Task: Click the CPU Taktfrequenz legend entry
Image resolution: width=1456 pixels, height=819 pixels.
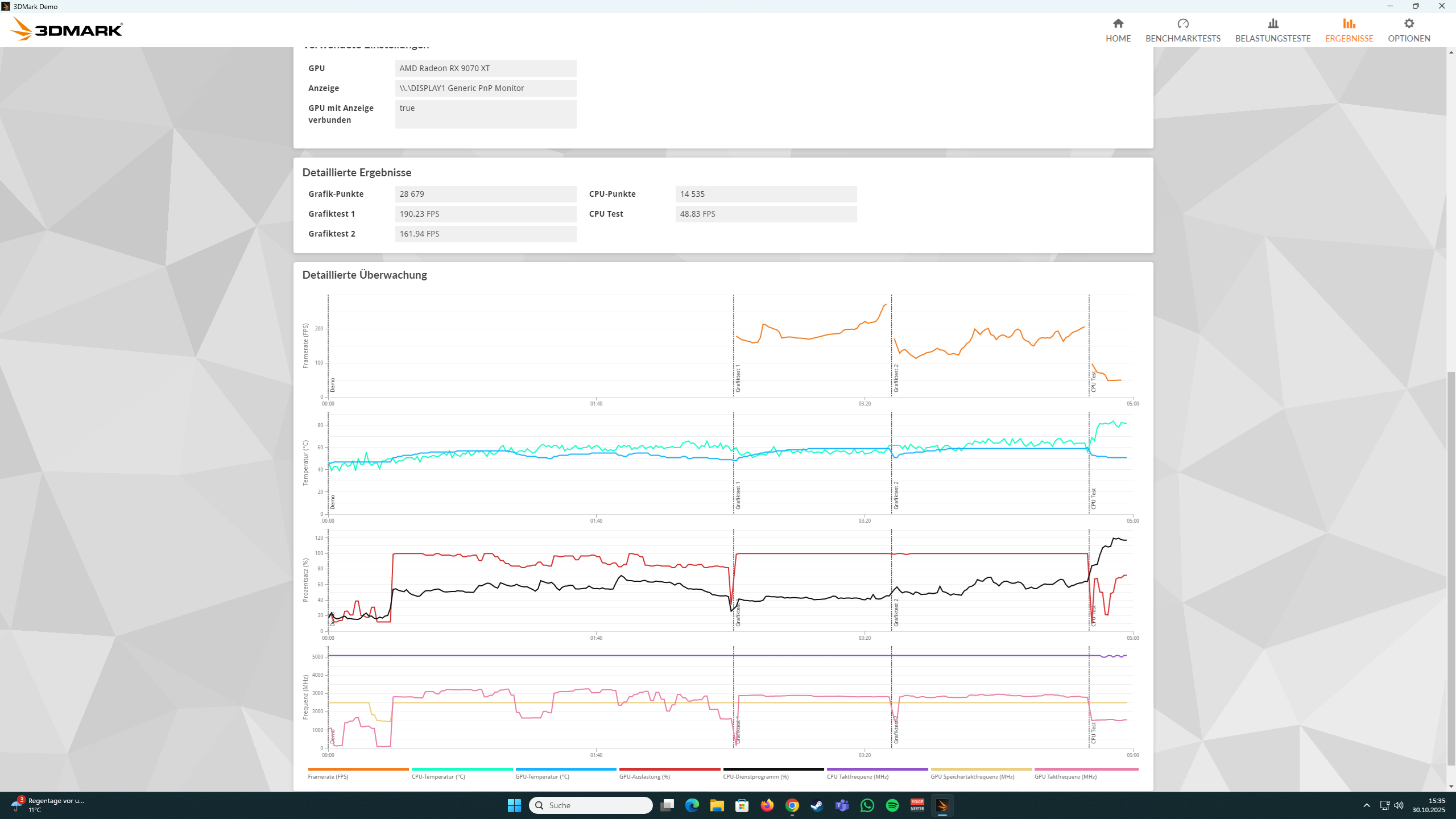Action: (x=857, y=776)
